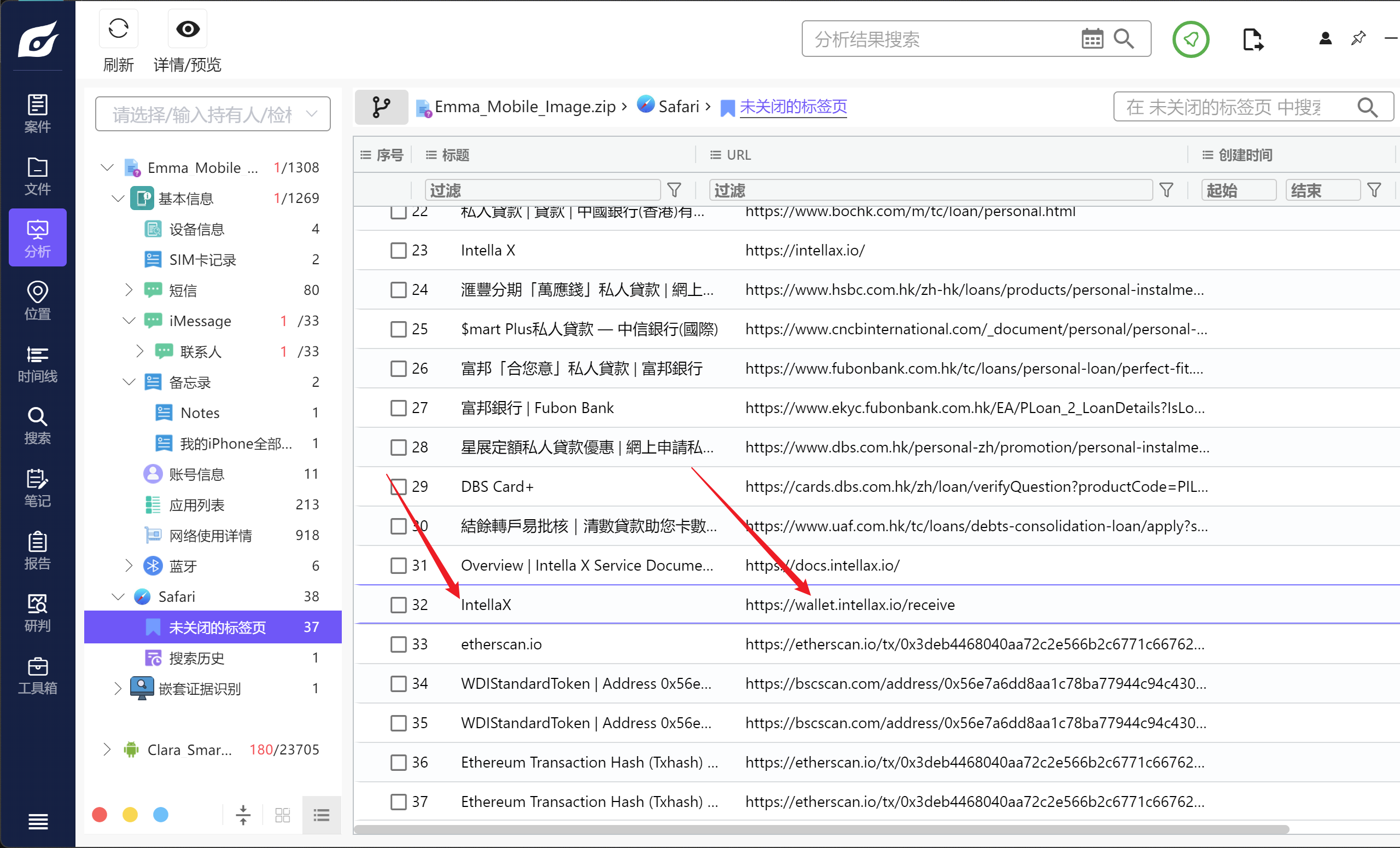The image size is (1400, 848).
Task: Click the 未关闭的标签页 breadcrumb link
Action: pos(792,107)
